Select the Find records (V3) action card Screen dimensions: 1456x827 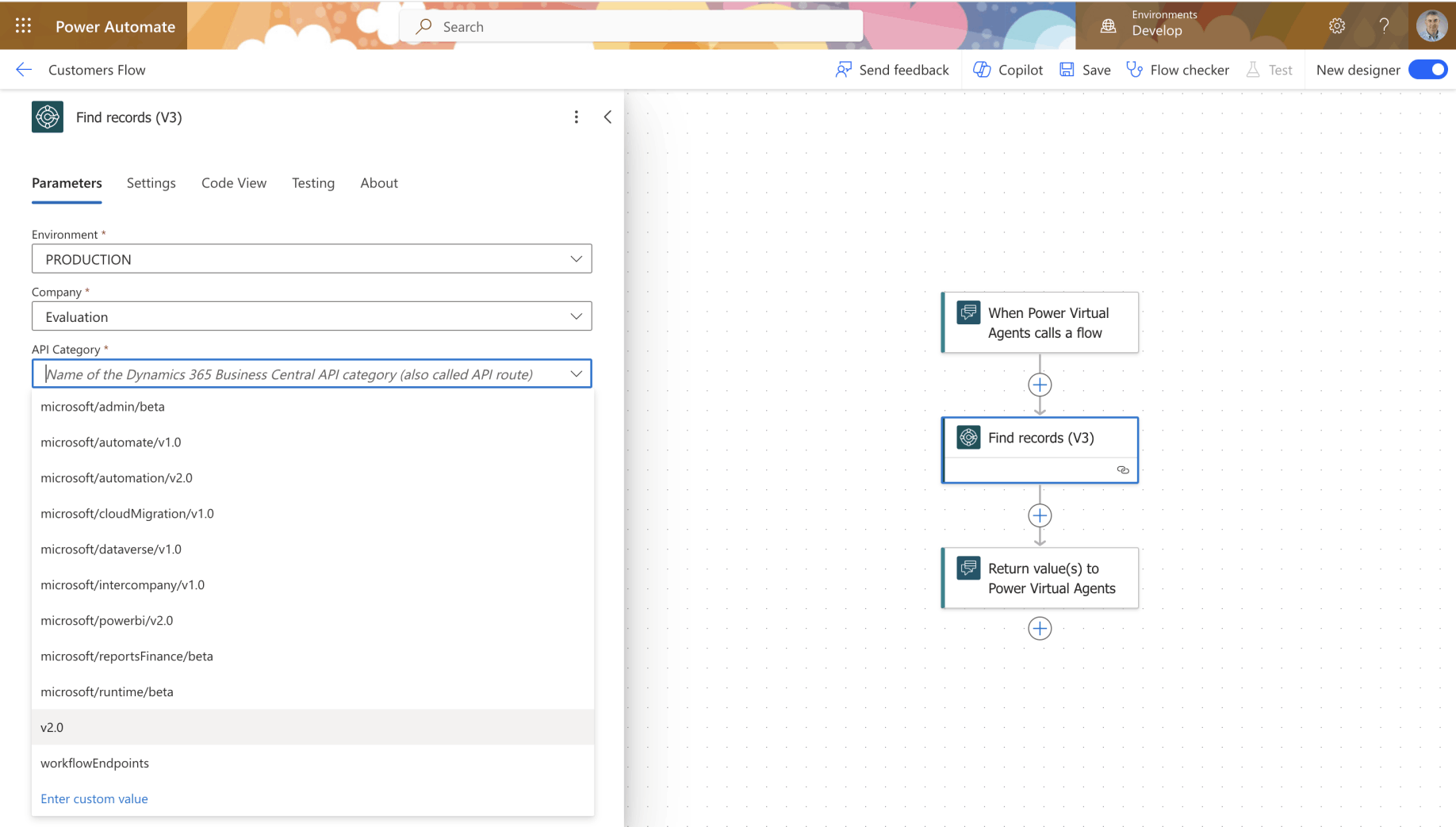[1040, 450]
